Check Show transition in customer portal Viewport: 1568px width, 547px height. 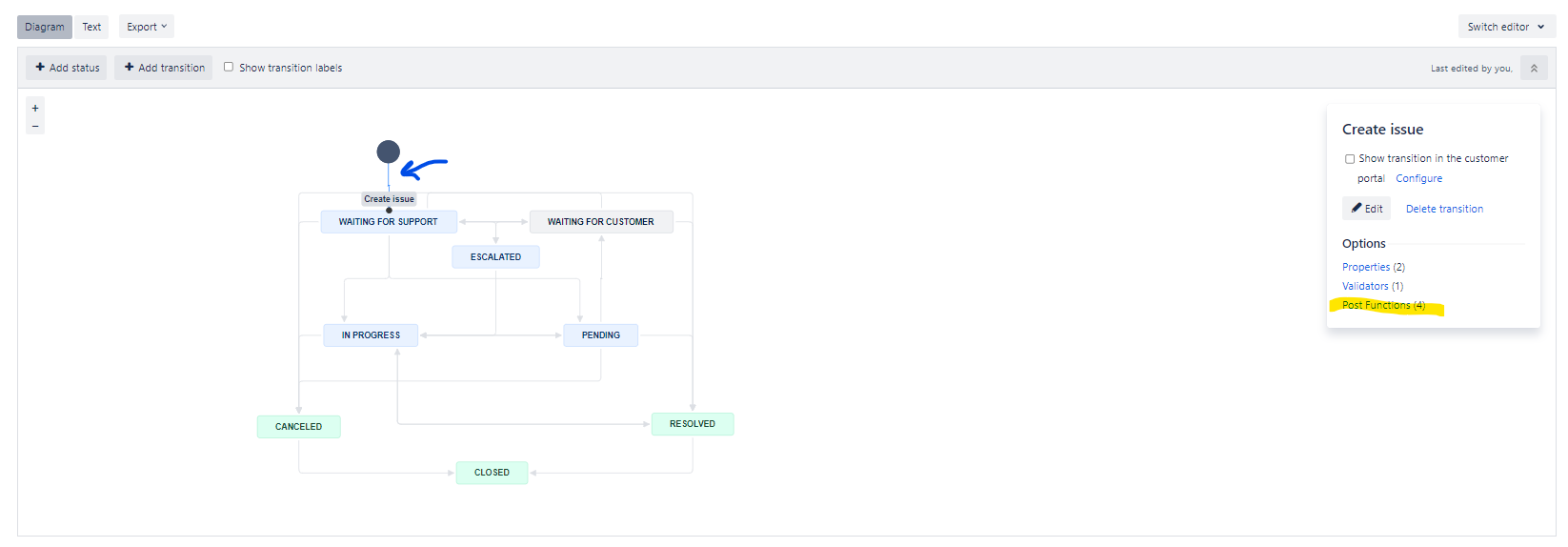pyautogui.click(x=1350, y=159)
